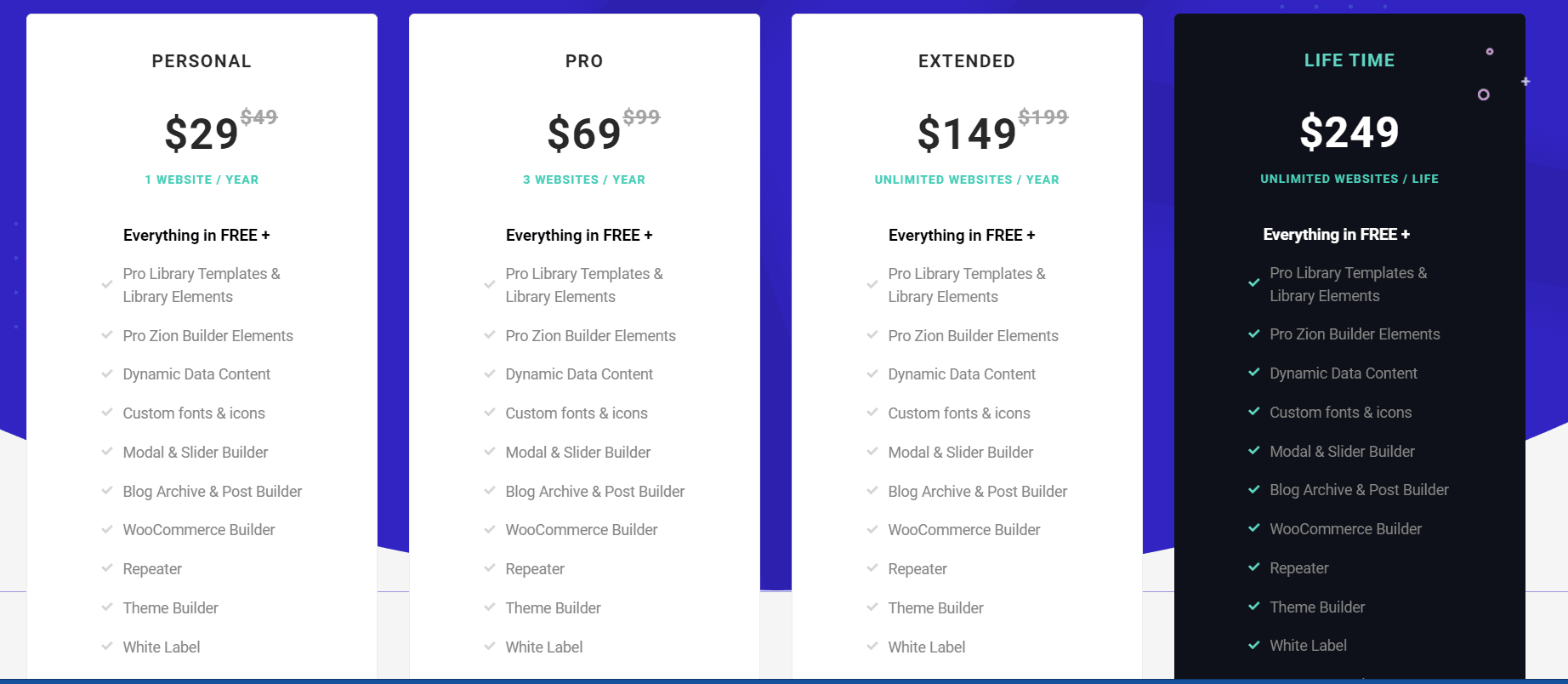The height and width of the screenshot is (684, 1568).
Task: Select the PERSONAL plan heading
Action: pyautogui.click(x=202, y=60)
